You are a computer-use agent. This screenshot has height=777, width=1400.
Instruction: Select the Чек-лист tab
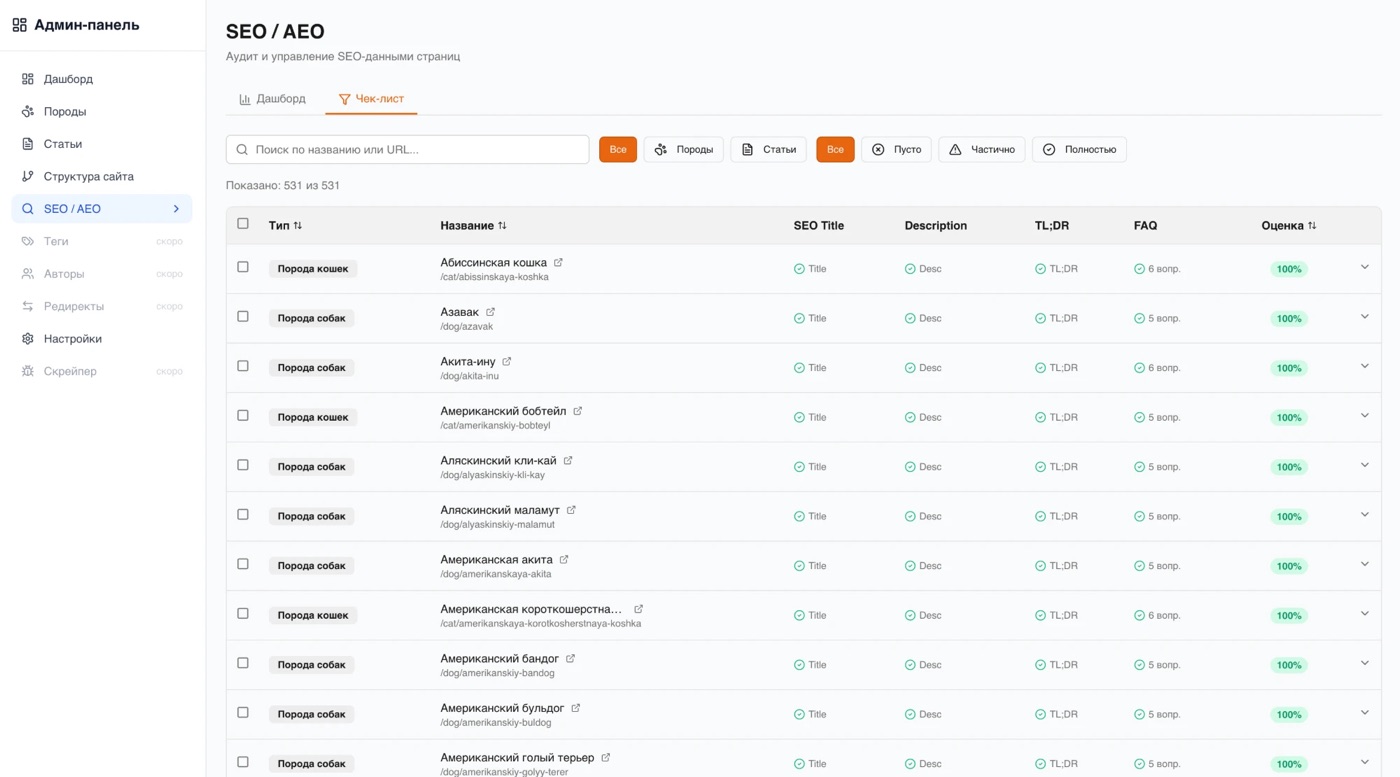(371, 99)
